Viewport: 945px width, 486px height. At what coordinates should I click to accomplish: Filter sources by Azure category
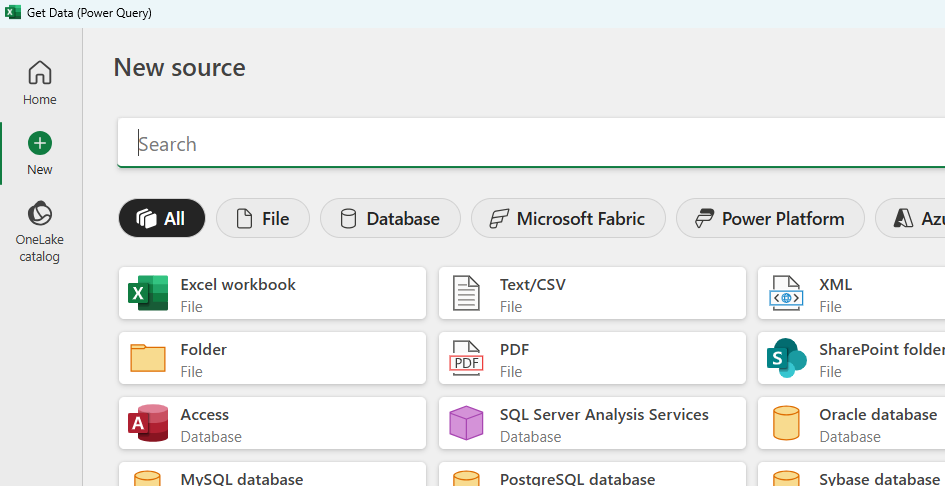[x=910, y=218]
